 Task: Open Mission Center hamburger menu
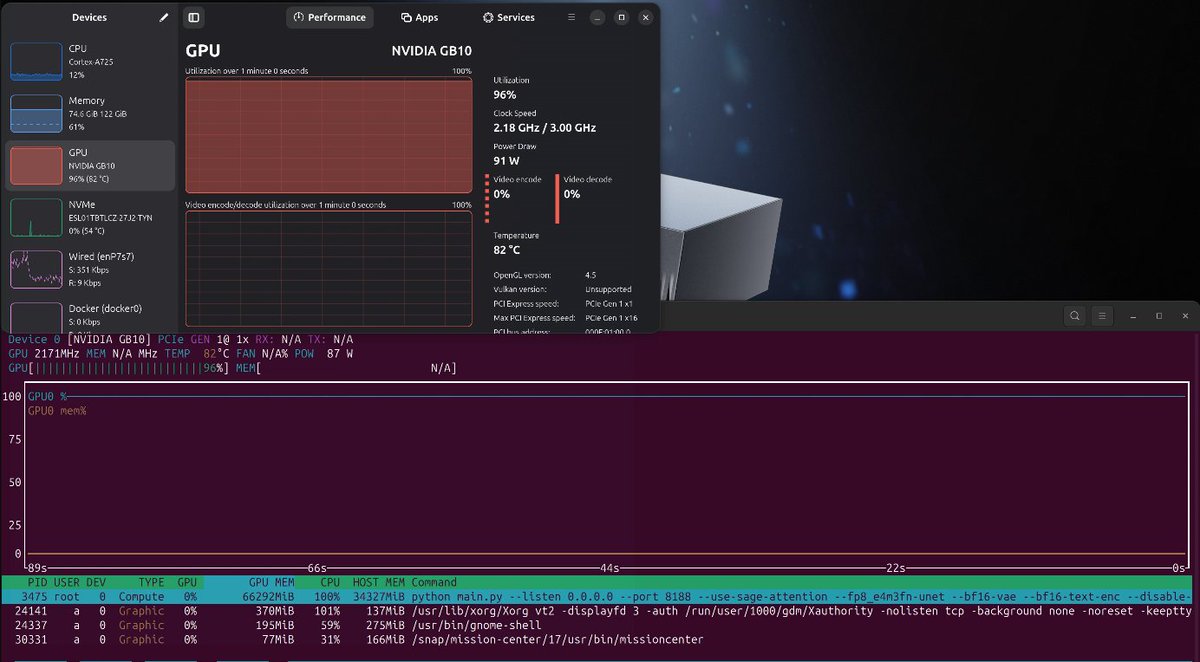pos(571,17)
